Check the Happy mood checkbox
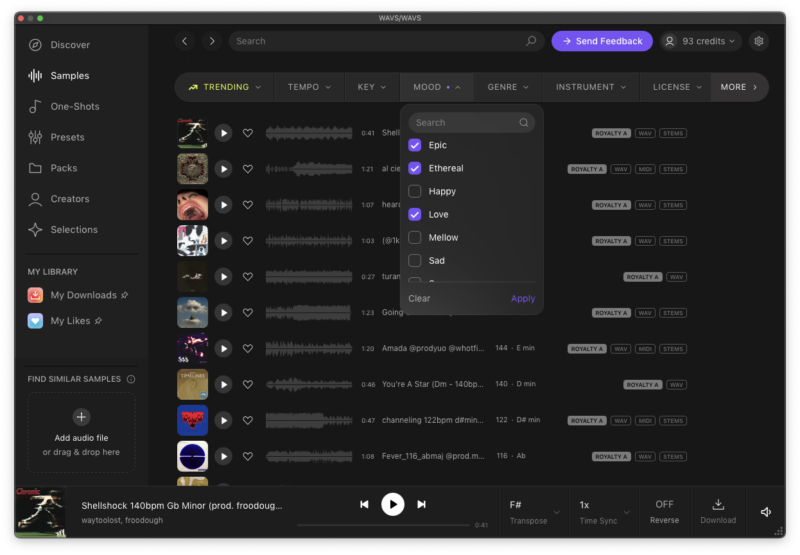The height and width of the screenshot is (555, 800). click(x=415, y=191)
